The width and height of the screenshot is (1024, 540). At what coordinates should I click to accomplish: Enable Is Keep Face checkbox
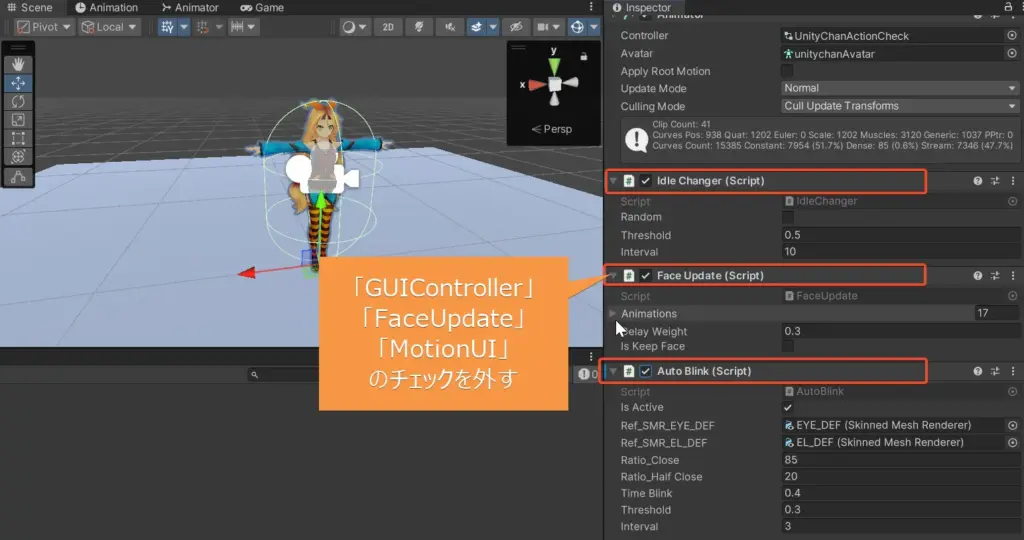[x=788, y=346]
